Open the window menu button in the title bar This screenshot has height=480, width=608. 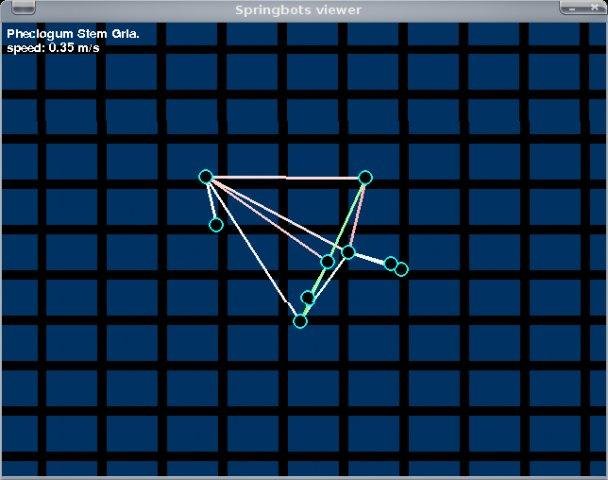pyautogui.click(x=23, y=8)
